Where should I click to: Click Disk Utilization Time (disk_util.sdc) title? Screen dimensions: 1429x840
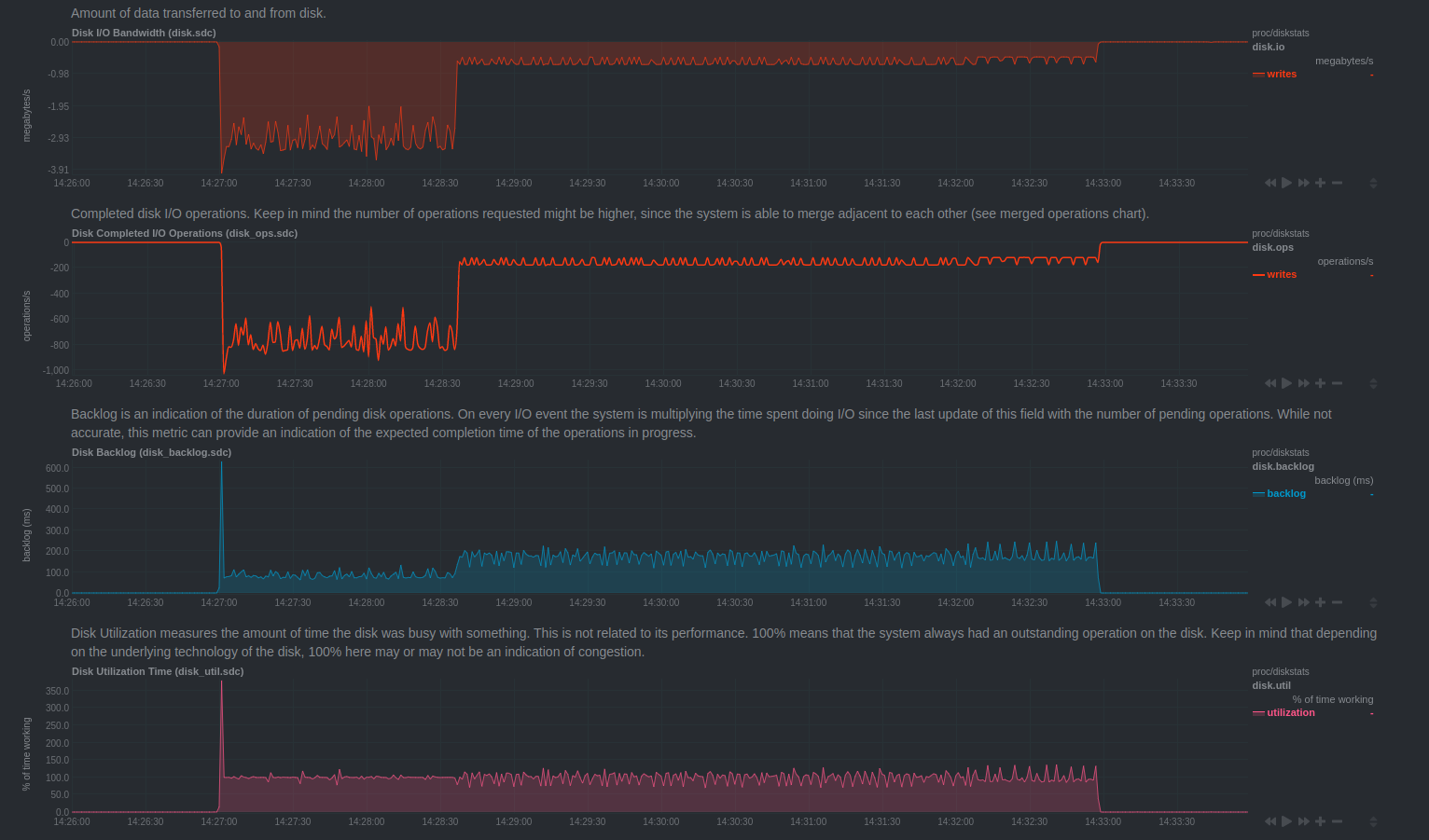click(158, 671)
